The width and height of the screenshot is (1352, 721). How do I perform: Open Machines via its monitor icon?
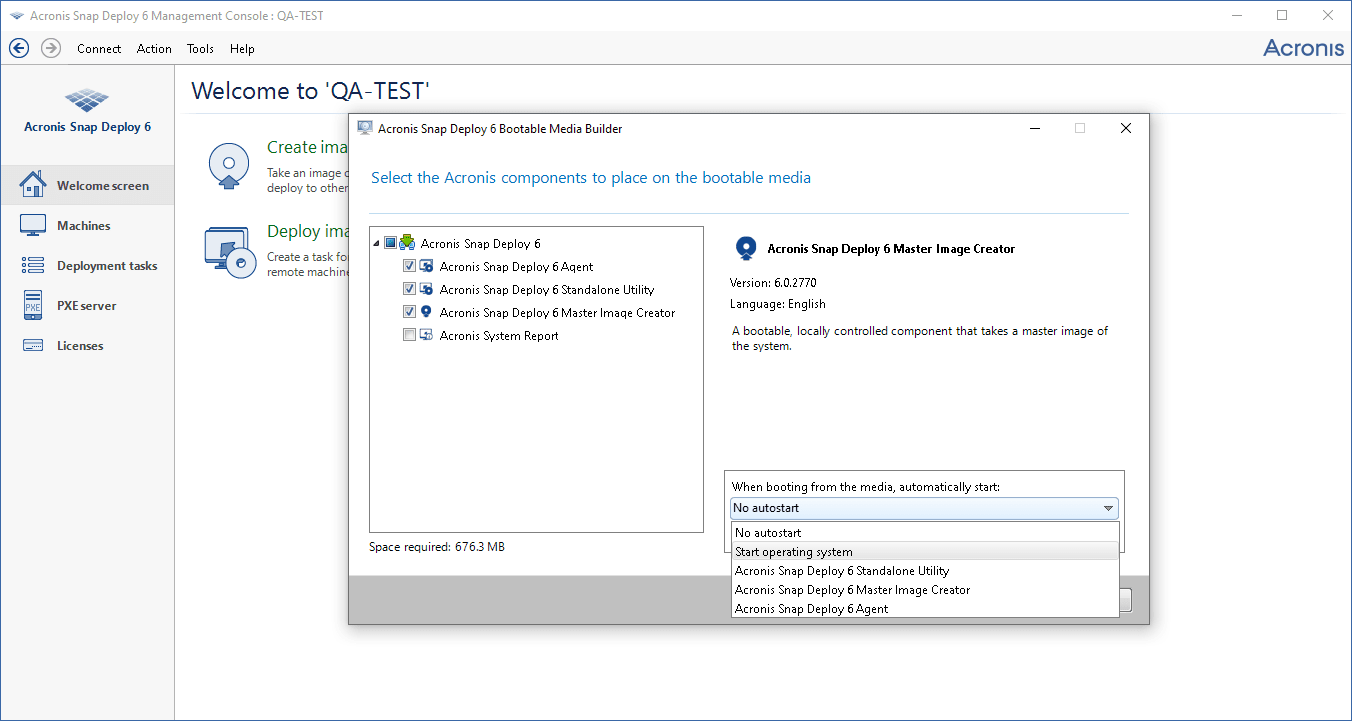coord(33,225)
